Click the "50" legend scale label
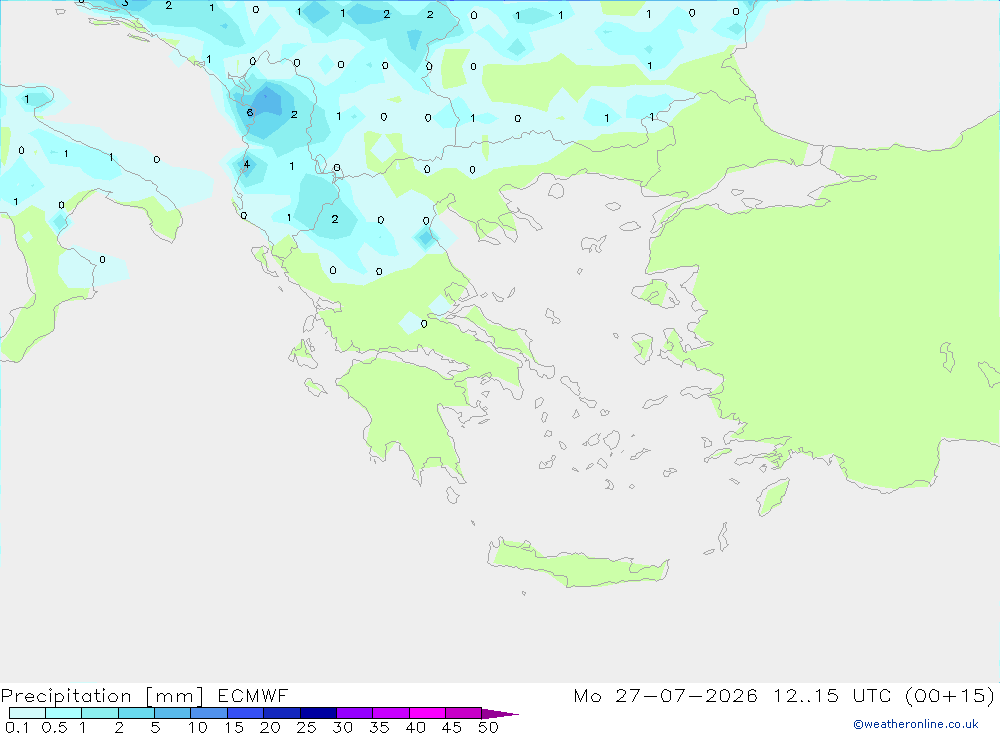The image size is (1000, 733). tap(488, 727)
